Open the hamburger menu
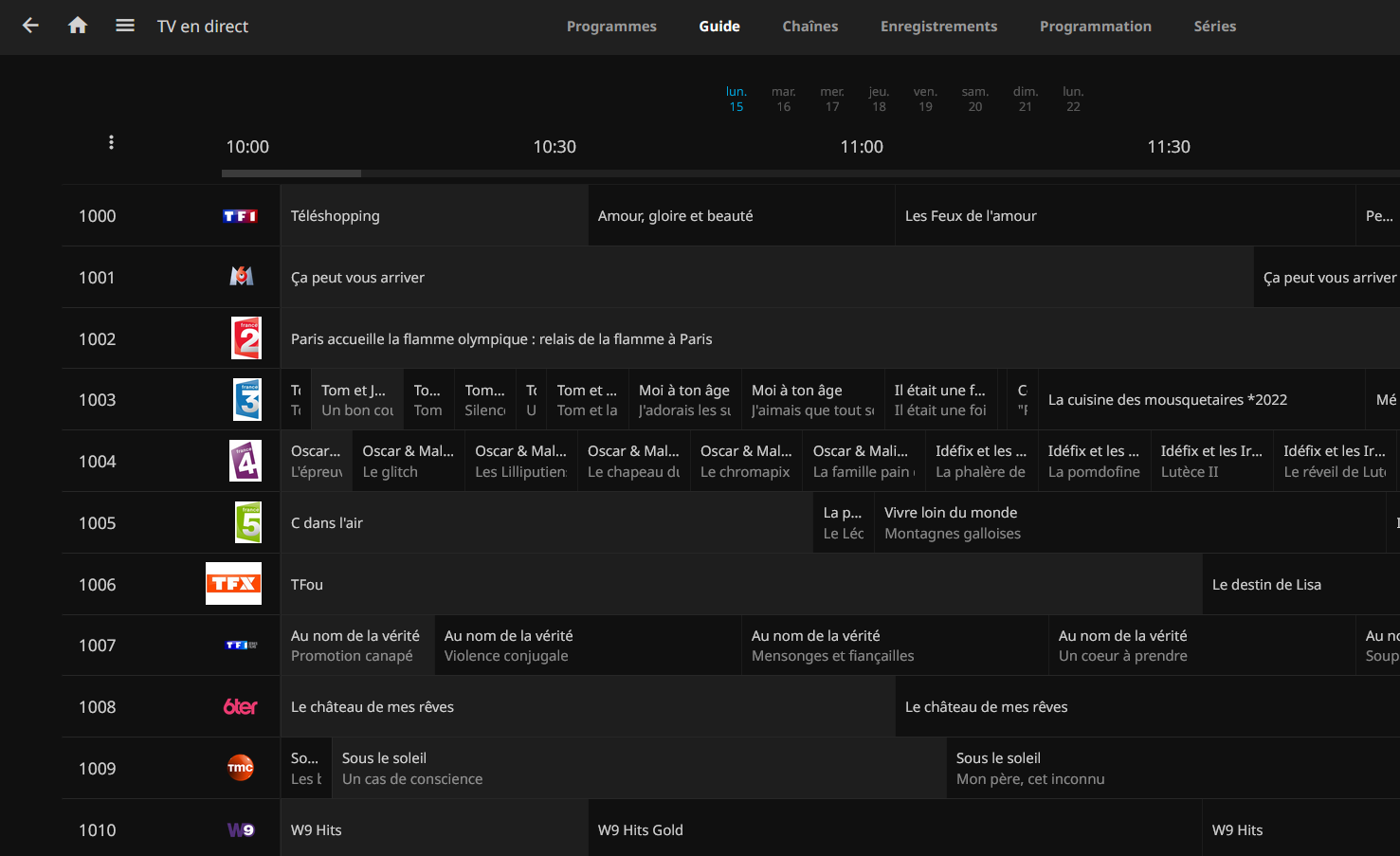 coord(125,26)
